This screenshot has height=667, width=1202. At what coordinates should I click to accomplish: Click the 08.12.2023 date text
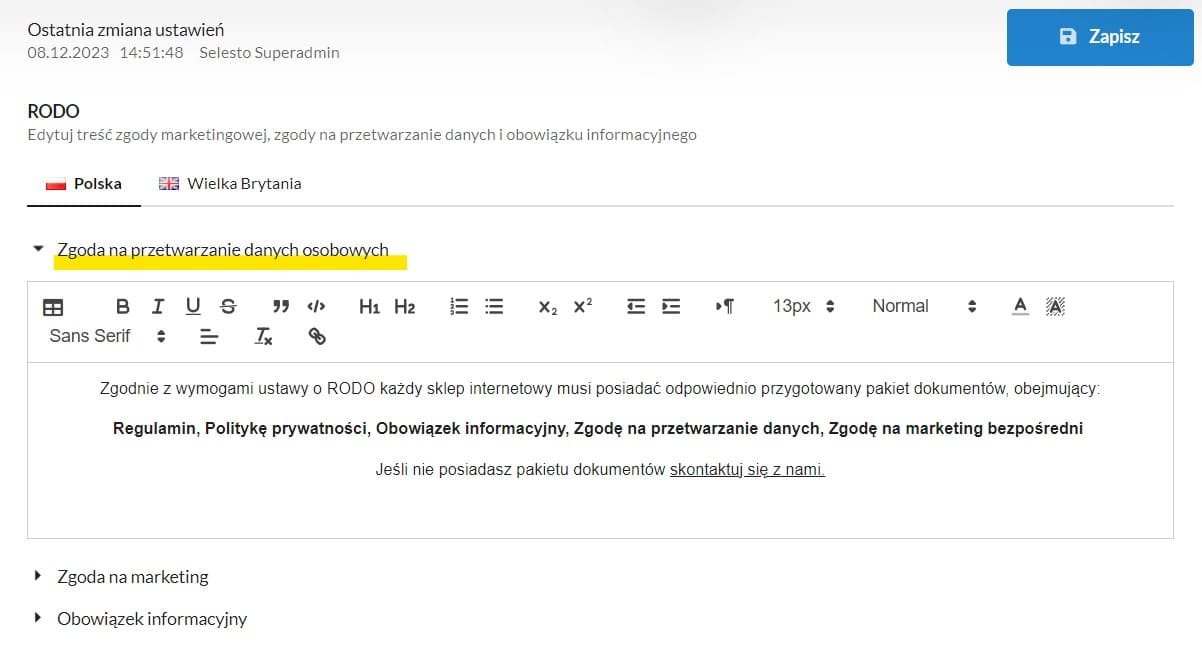[x=69, y=53]
